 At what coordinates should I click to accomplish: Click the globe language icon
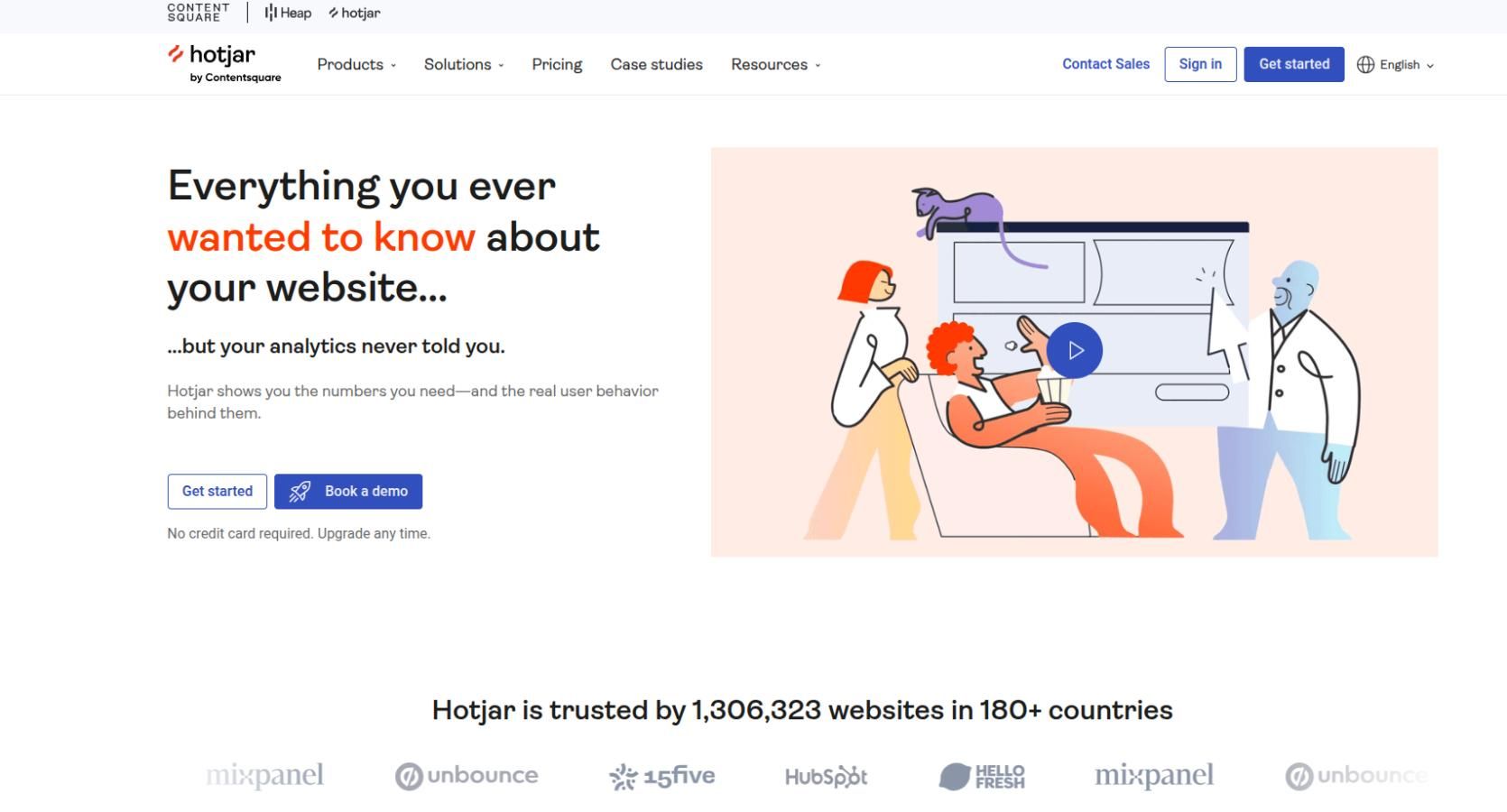(x=1365, y=65)
